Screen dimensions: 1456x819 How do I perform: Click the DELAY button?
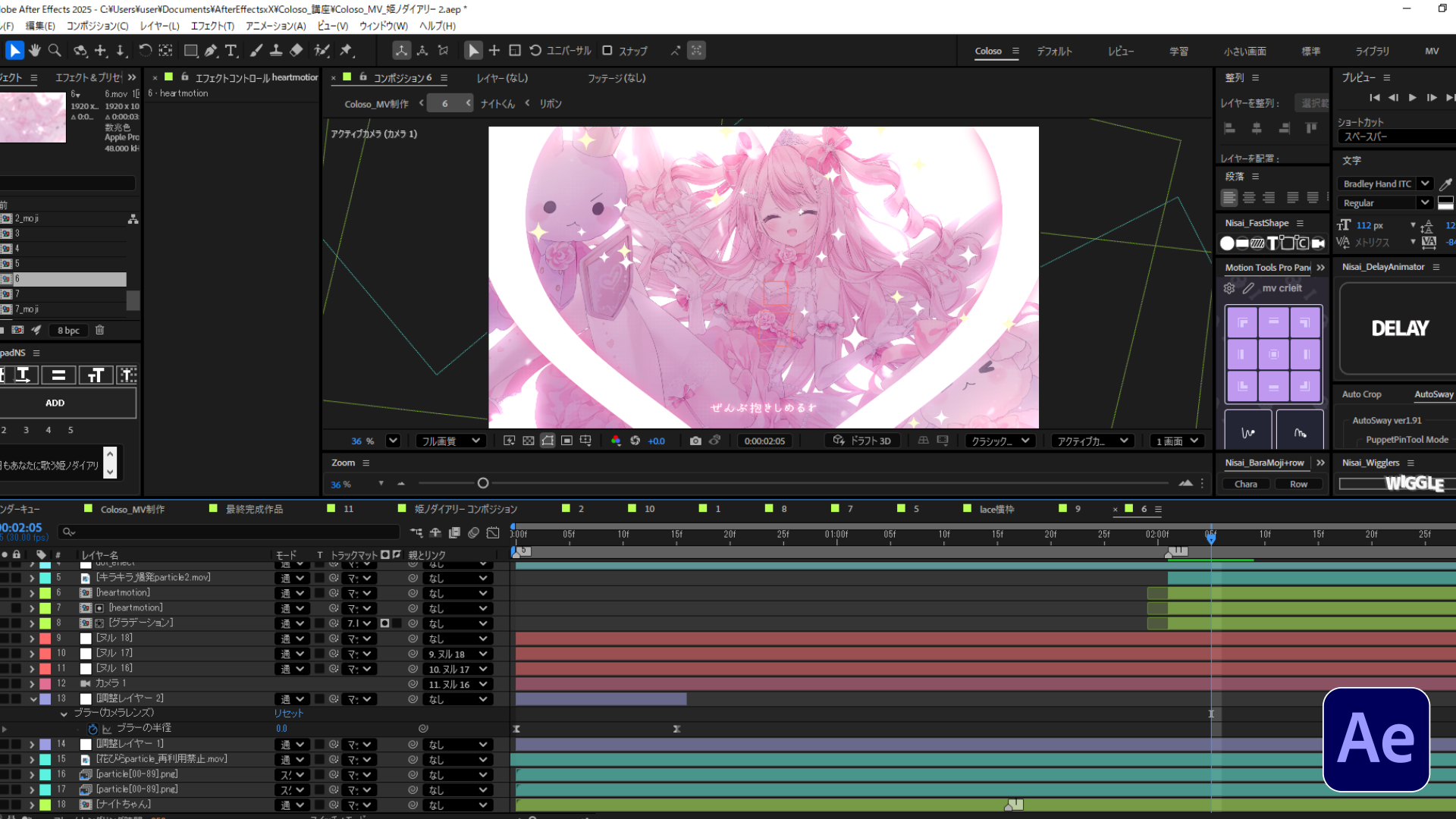click(x=1399, y=328)
